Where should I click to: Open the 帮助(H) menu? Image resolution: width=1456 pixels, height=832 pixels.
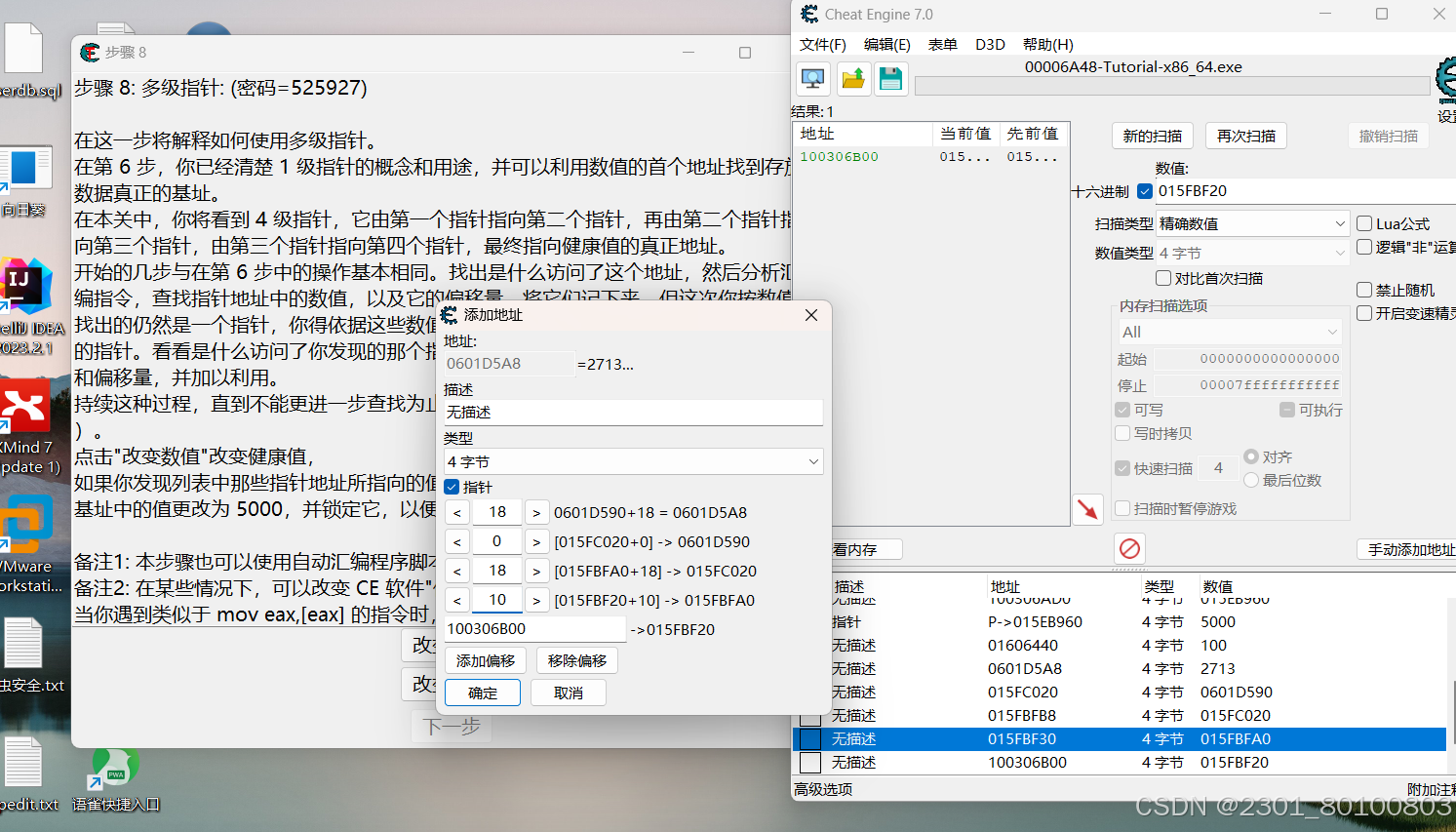pyautogui.click(x=1048, y=45)
